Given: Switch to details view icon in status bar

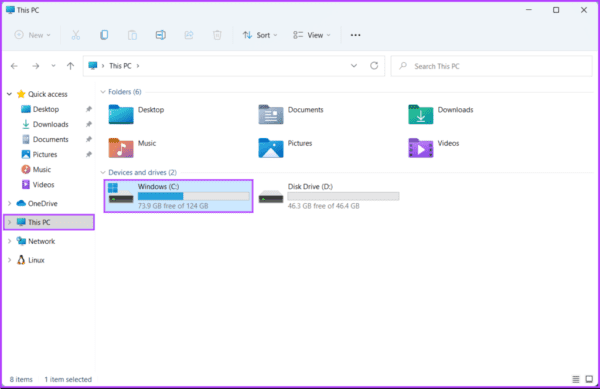Looking at the screenshot, I should tap(576, 379).
